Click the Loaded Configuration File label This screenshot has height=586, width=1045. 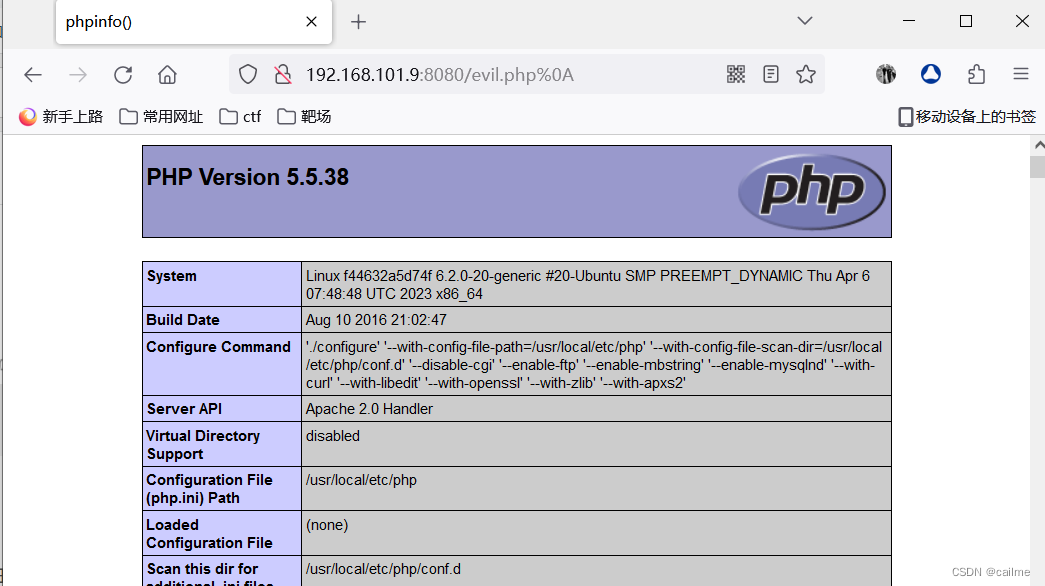[x=209, y=533]
